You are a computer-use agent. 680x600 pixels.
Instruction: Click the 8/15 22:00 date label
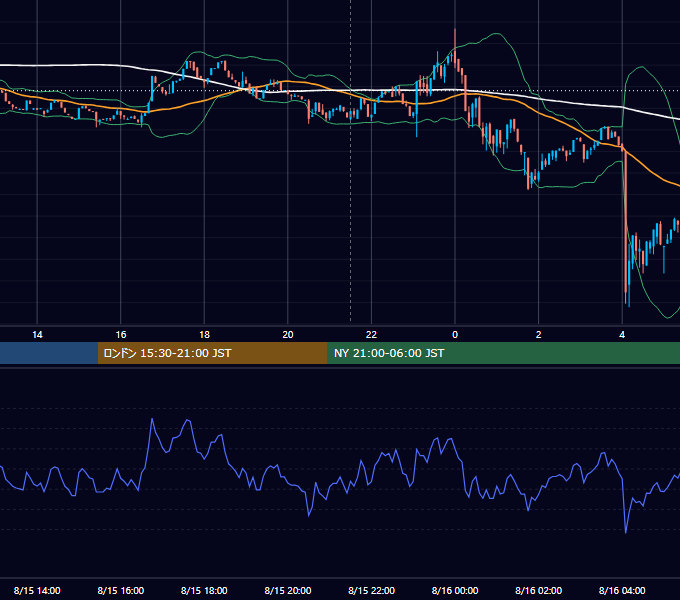372,590
